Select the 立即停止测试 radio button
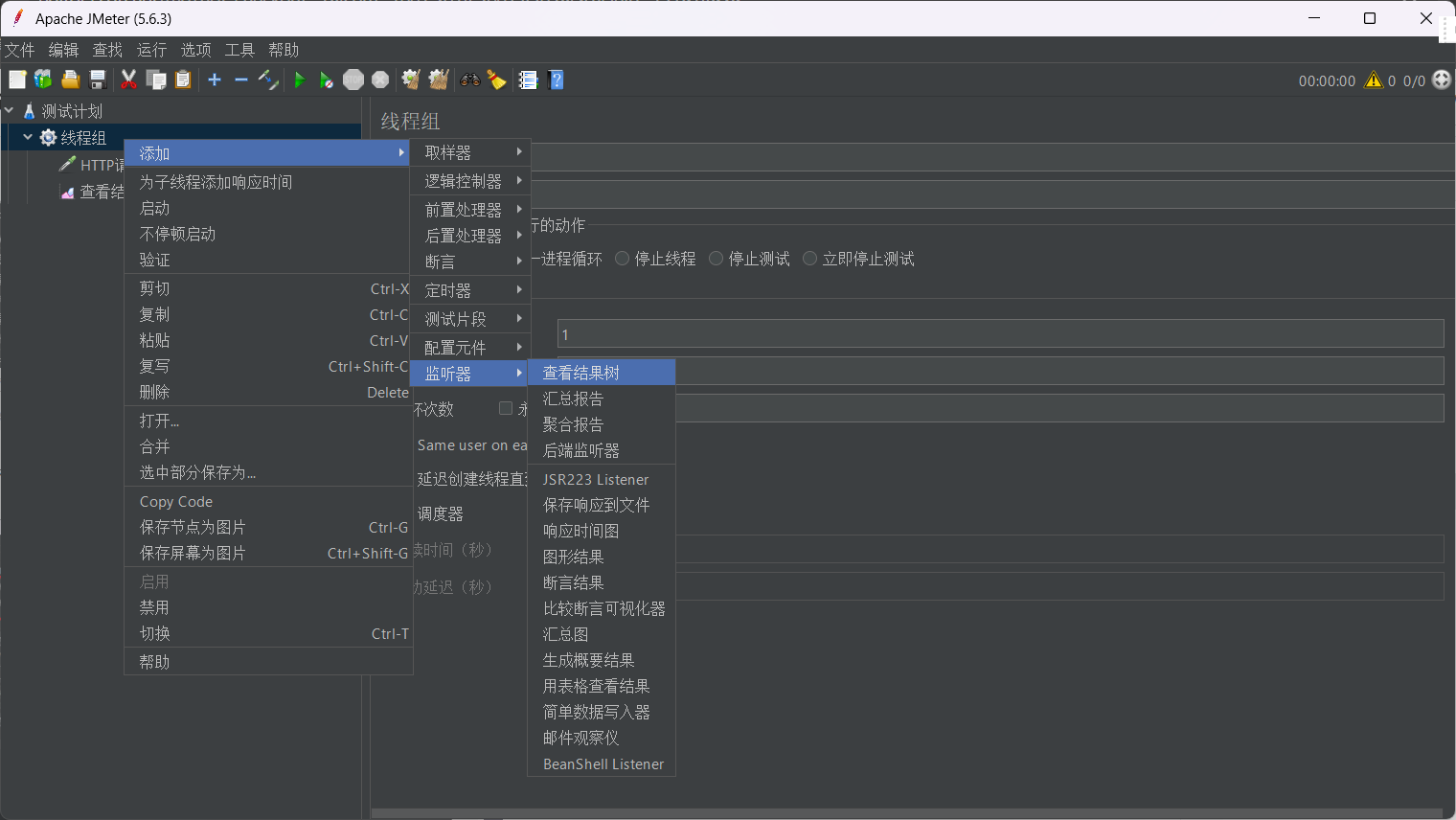The width and height of the screenshot is (1456, 820). (809, 259)
